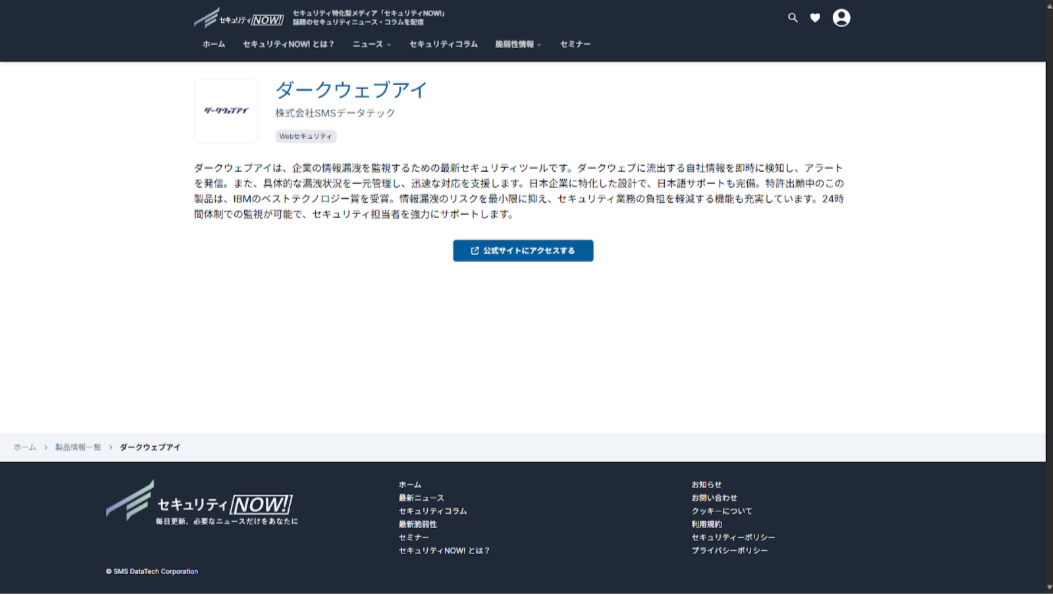Expand the ニュース dropdown menu
This screenshot has height=595, width=1053.
pos(371,44)
